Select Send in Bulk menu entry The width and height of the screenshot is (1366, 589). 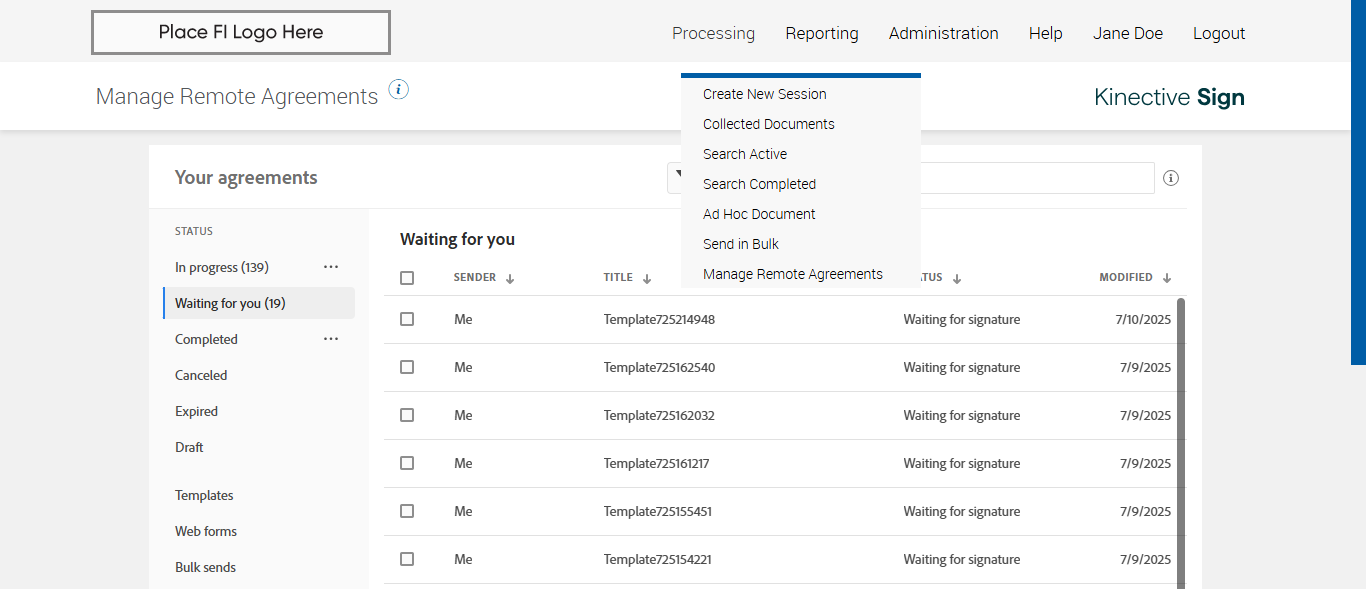[740, 244]
